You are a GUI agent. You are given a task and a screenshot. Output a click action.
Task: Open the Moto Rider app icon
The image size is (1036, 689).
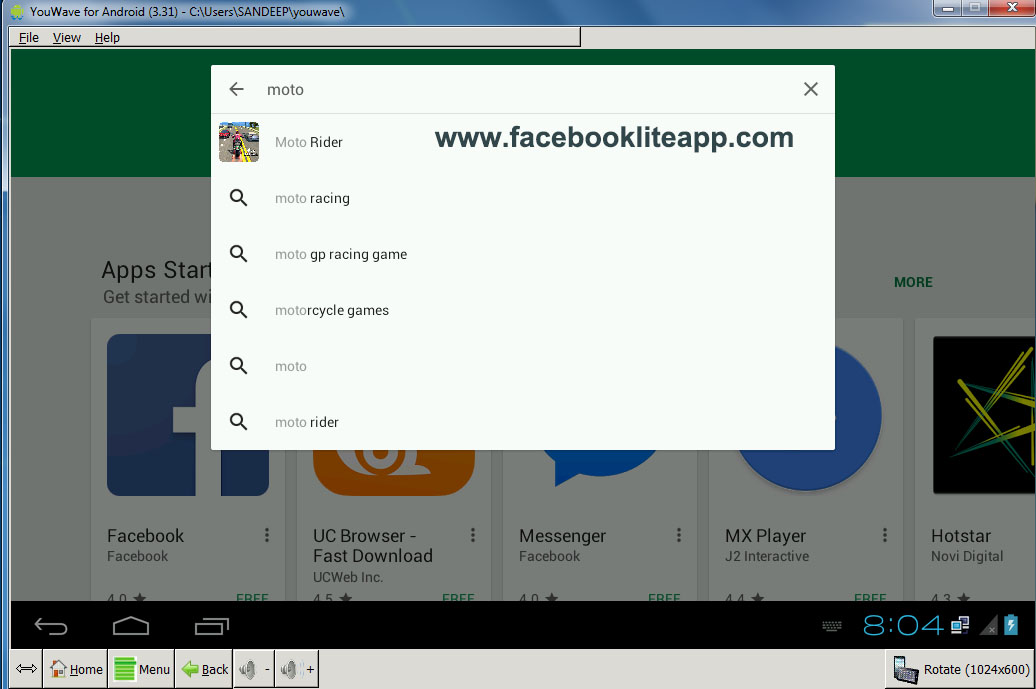pyautogui.click(x=239, y=142)
